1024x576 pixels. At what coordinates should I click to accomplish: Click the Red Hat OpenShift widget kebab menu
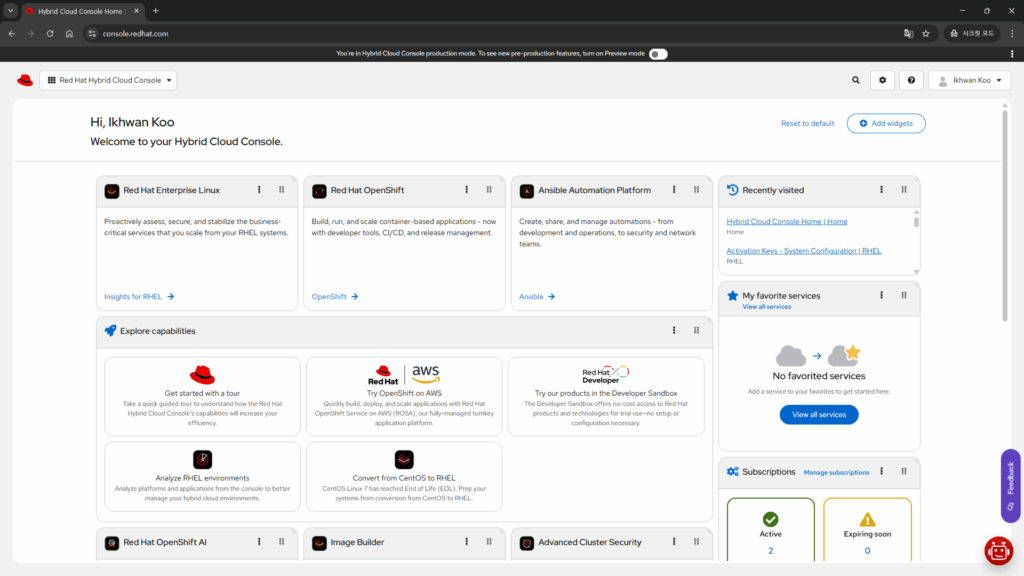(x=467, y=190)
